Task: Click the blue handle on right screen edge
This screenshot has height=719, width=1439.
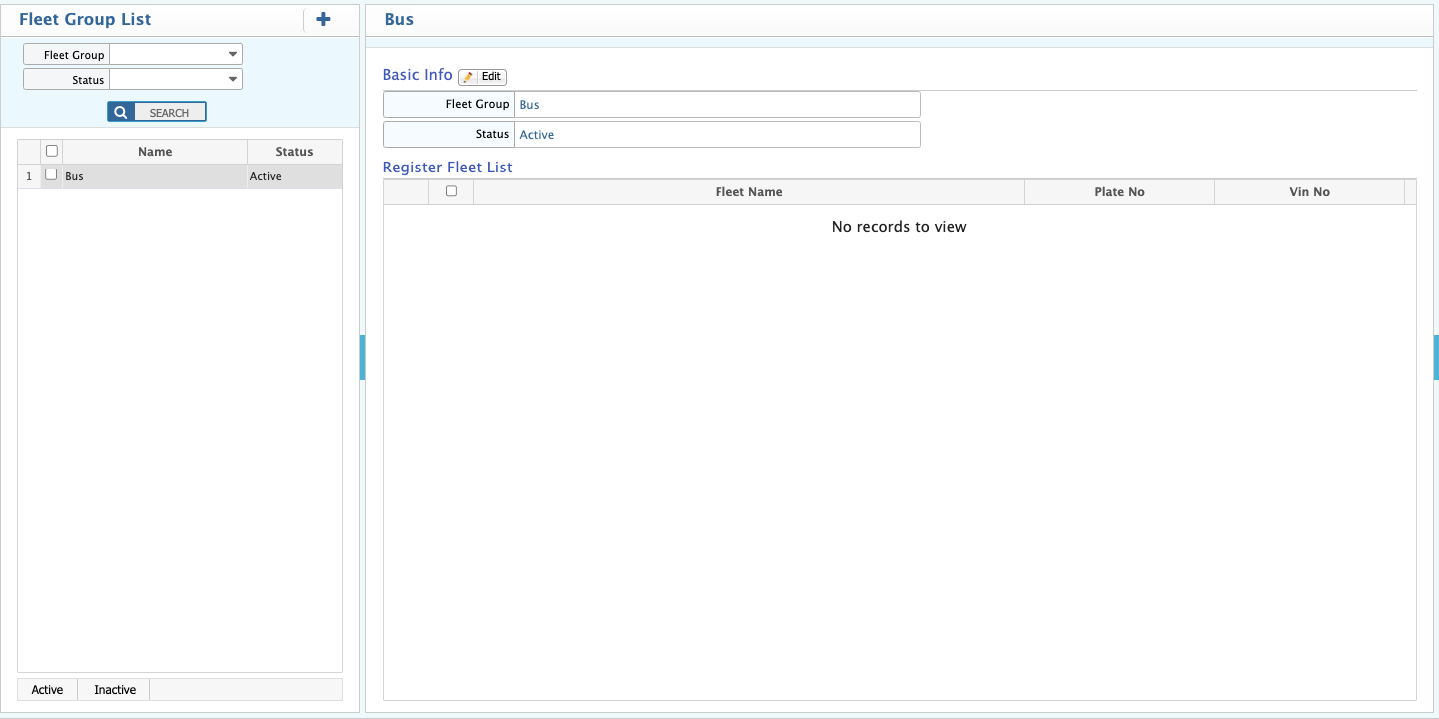Action: point(1435,357)
